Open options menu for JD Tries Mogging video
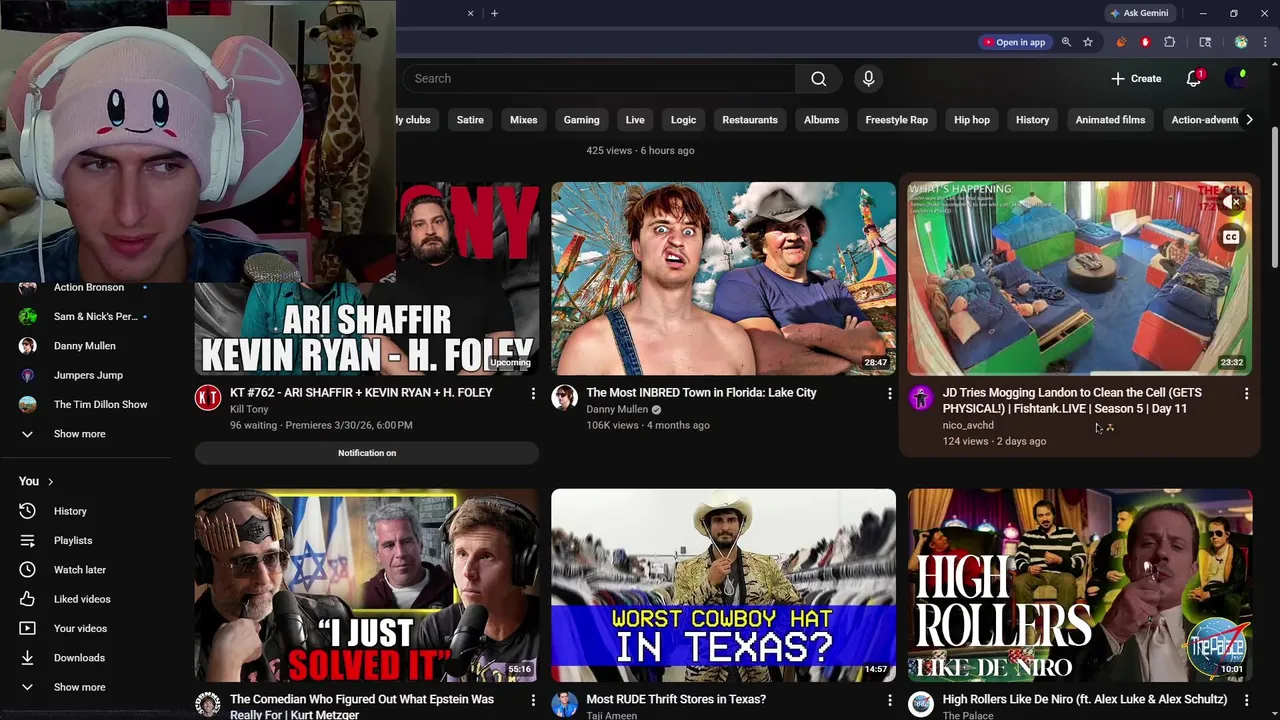Image resolution: width=1280 pixels, height=720 pixels. click(x=1246, y=394)
